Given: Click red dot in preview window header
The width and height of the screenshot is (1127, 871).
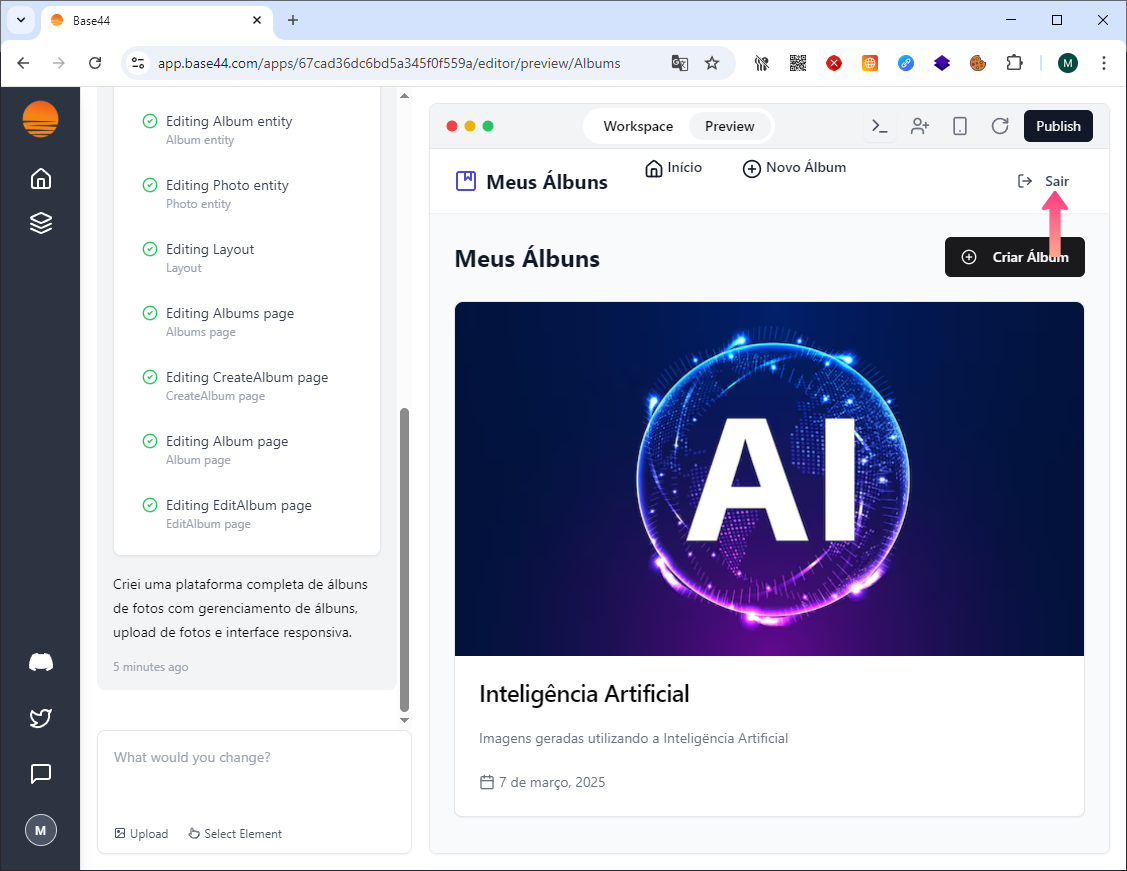Looking at the screenshot, I should click(x=452, y=126).
